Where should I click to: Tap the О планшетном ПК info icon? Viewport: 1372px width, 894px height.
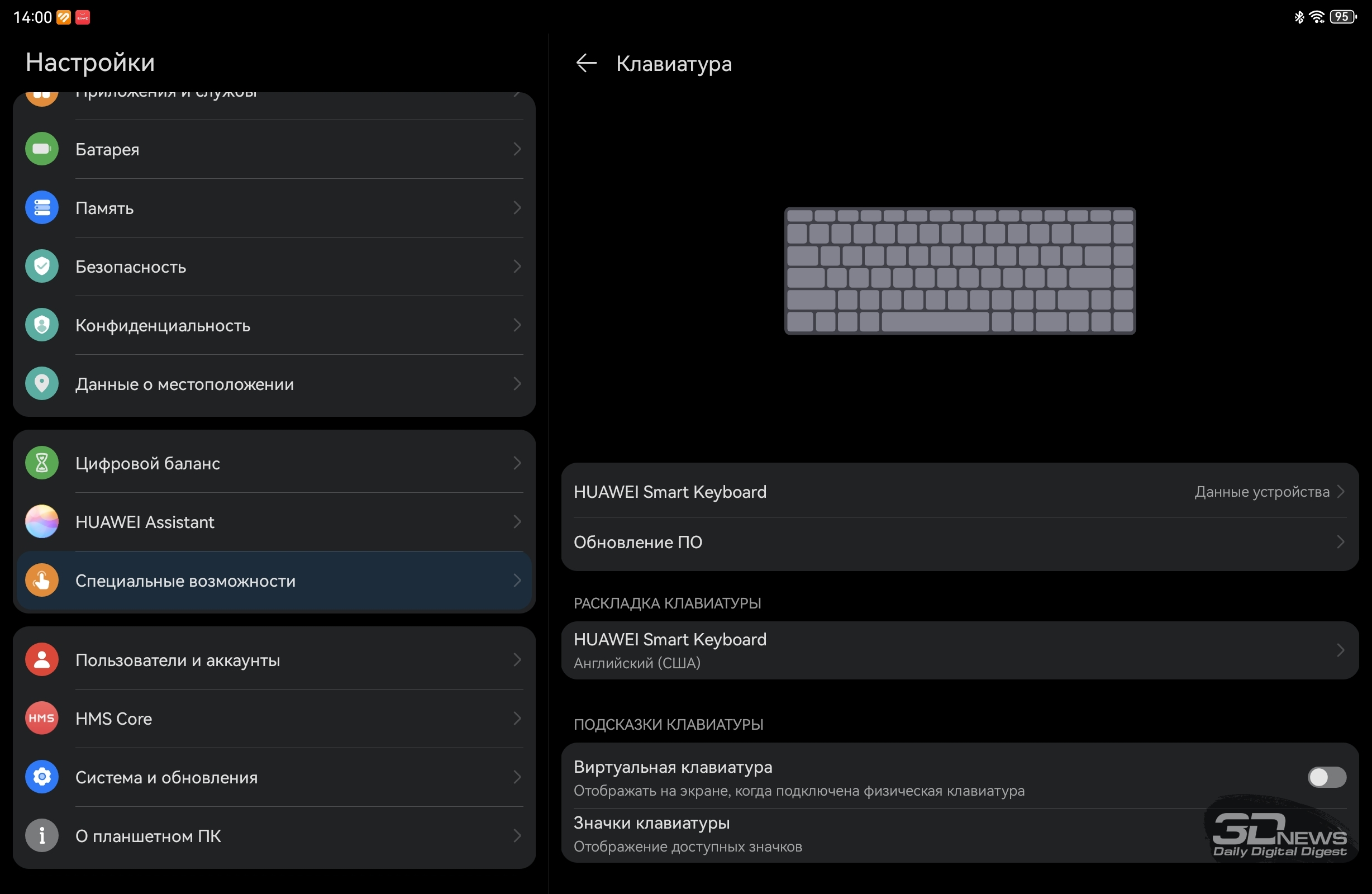[x=41, y=836]
